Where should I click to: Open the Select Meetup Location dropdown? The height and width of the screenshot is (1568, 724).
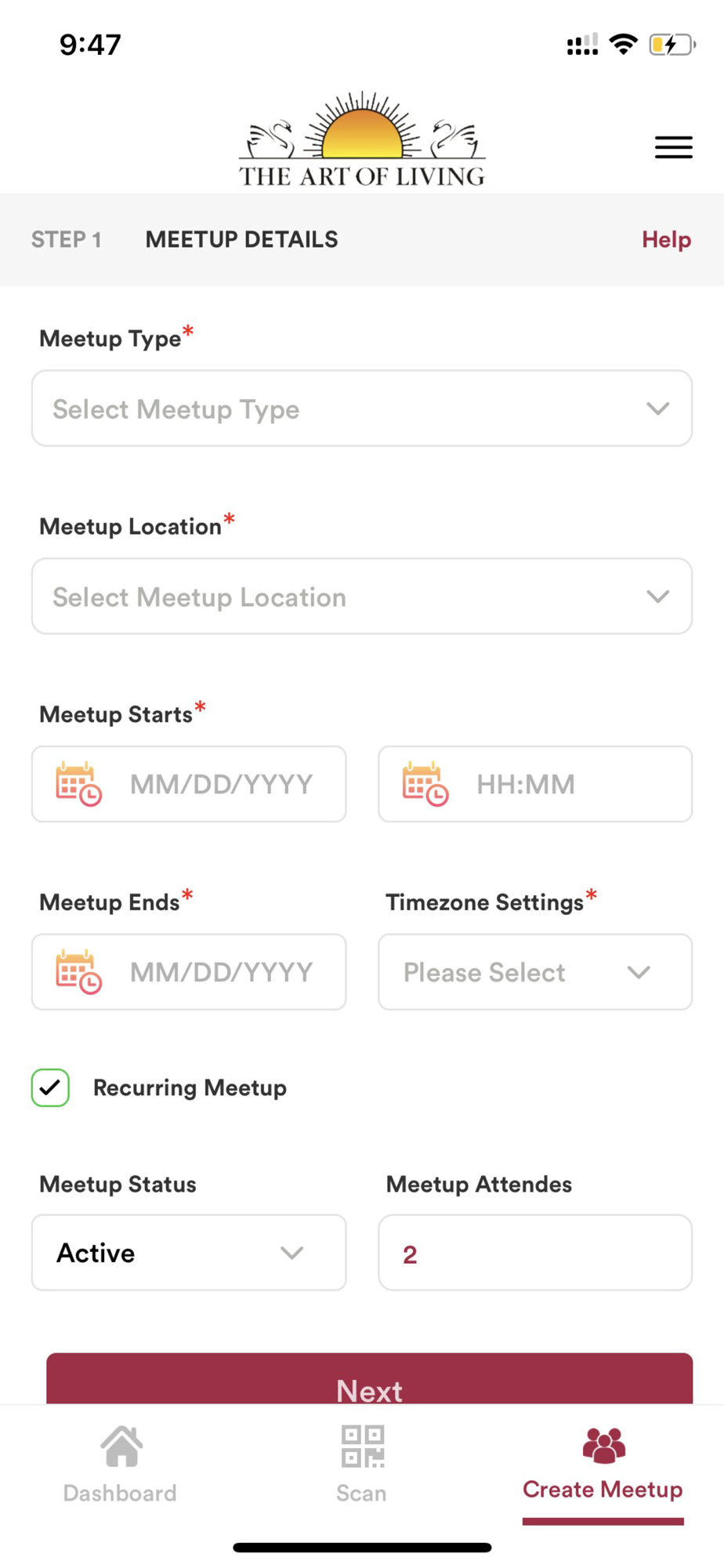click(362, 597)
